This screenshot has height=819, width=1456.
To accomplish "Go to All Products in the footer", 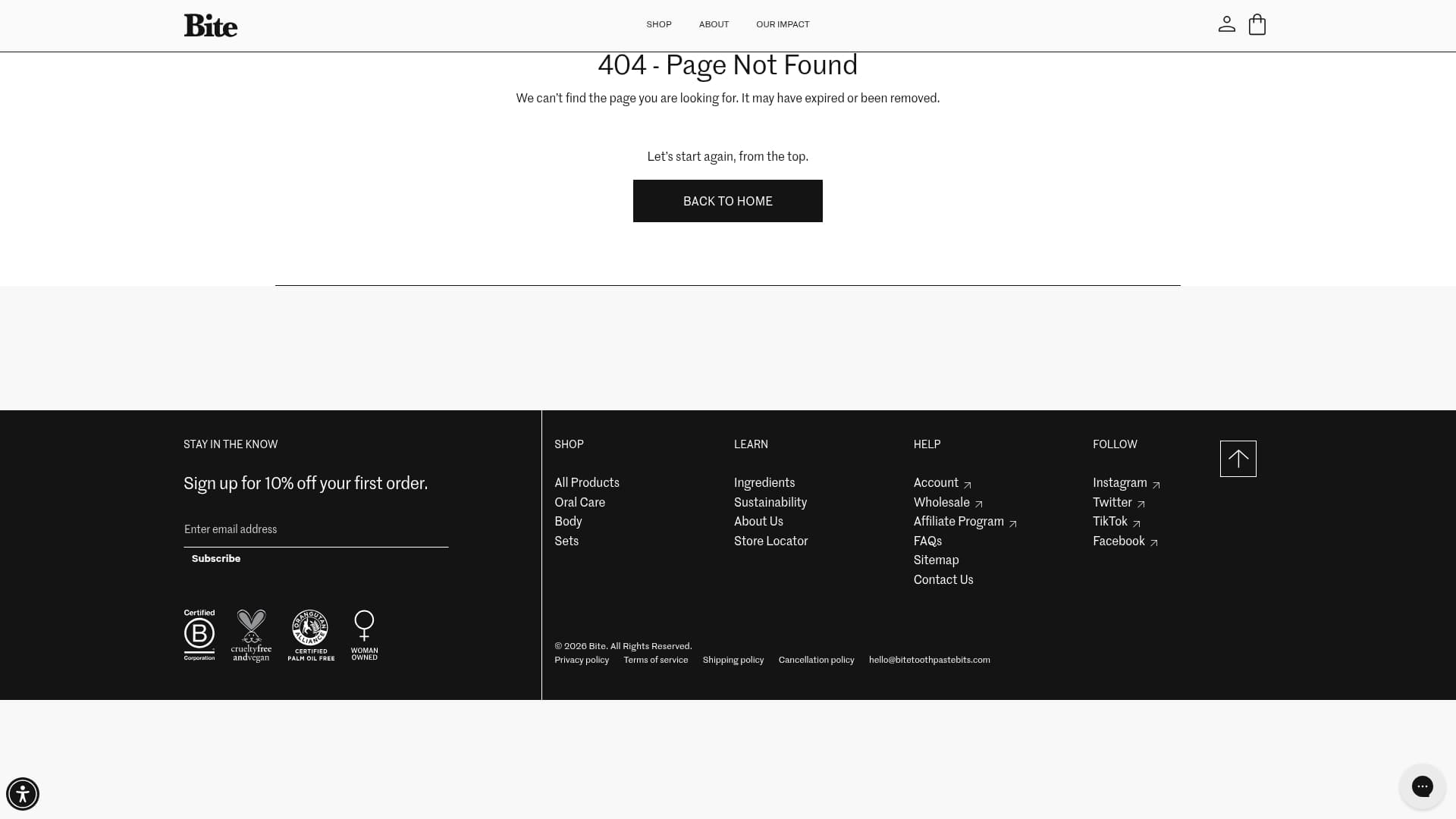I will tap(587, 483).
